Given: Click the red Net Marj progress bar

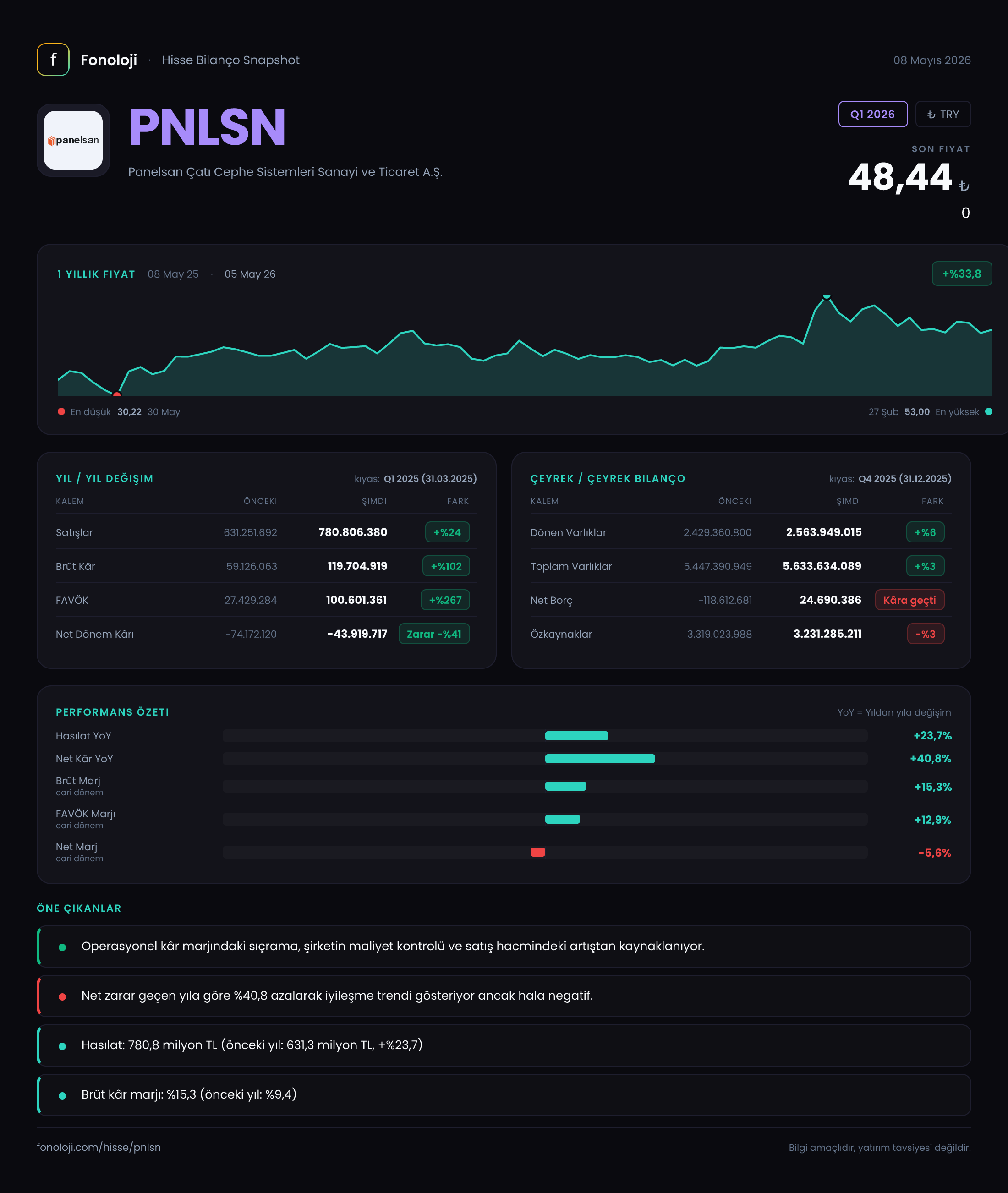Looking at the screenshot, I should (x=538, y=852).
